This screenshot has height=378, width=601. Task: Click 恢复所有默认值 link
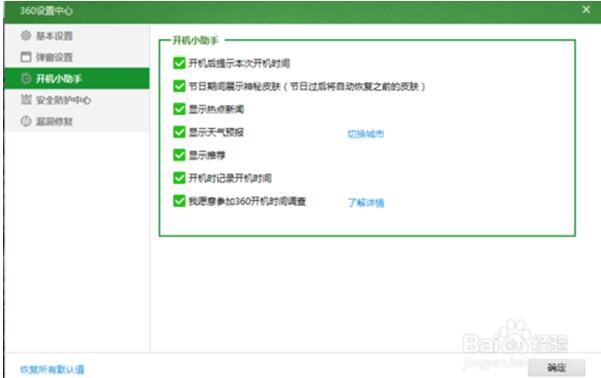pos(52,370)
